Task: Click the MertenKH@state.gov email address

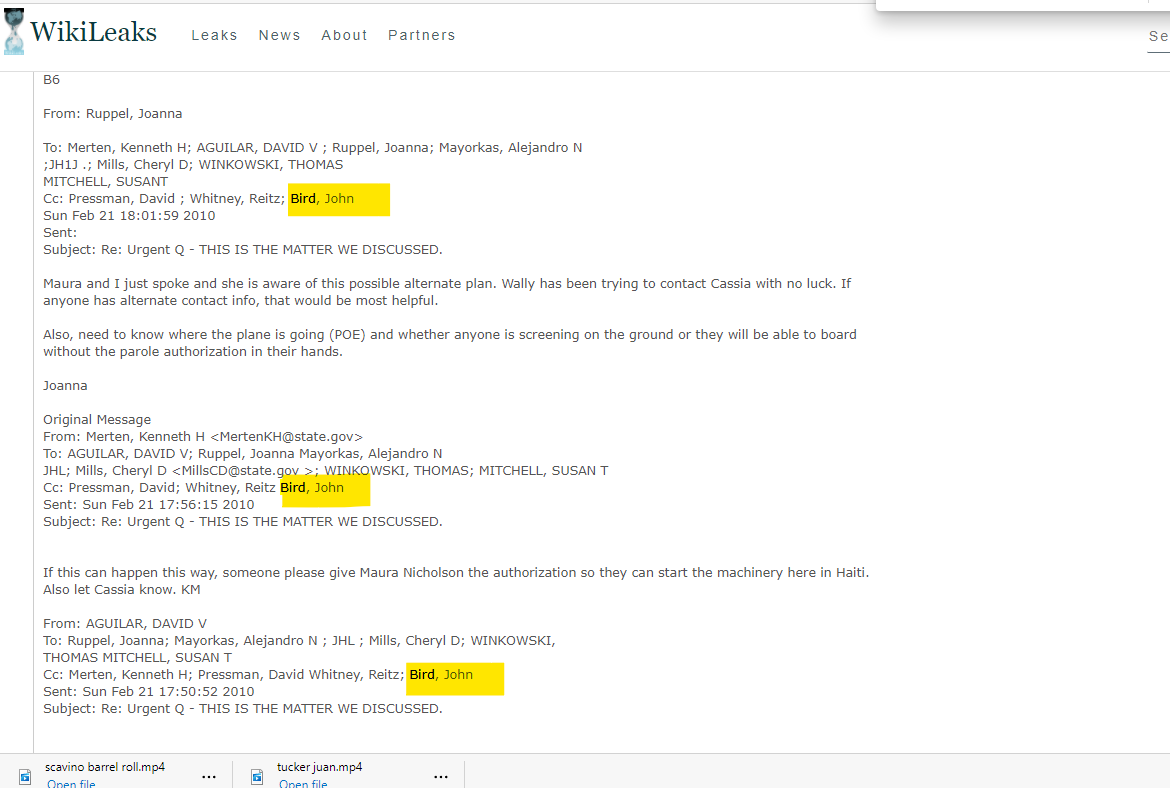Action: pyautogui.click(x=287, y=437)
